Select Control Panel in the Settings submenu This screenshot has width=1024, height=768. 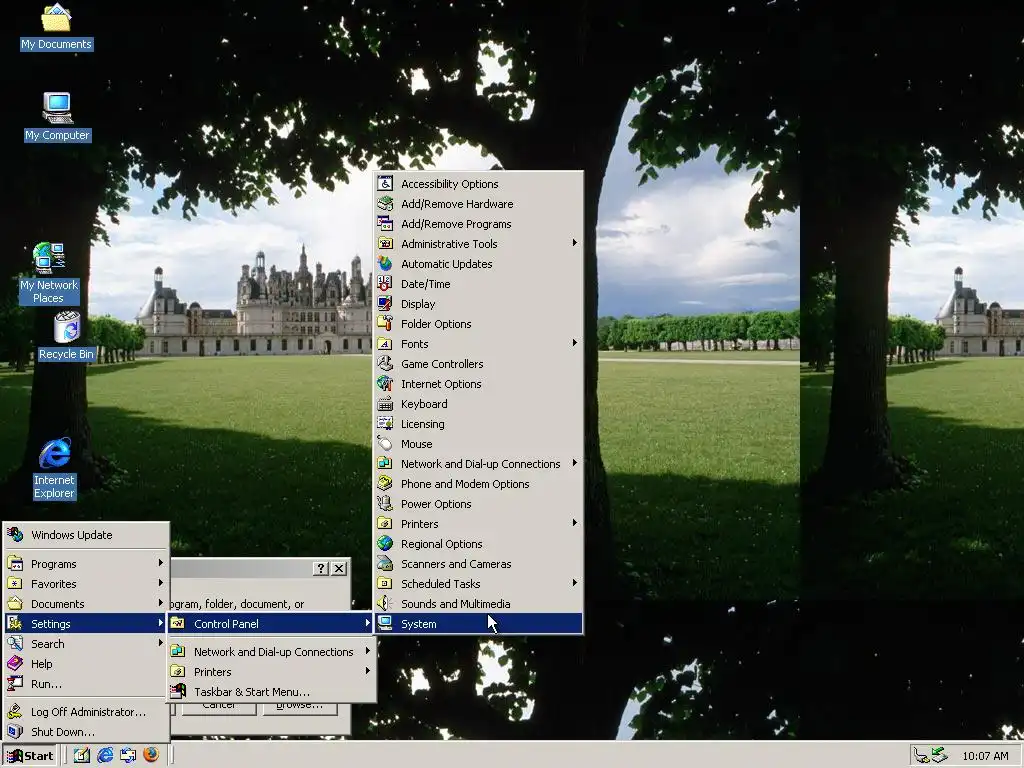point(271,624)
